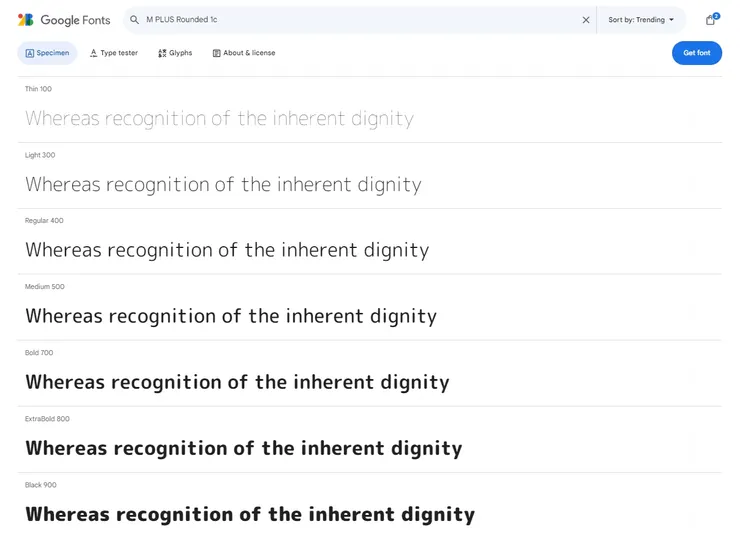
Task: Click the Black 900 specimen text
Action: 250,514
